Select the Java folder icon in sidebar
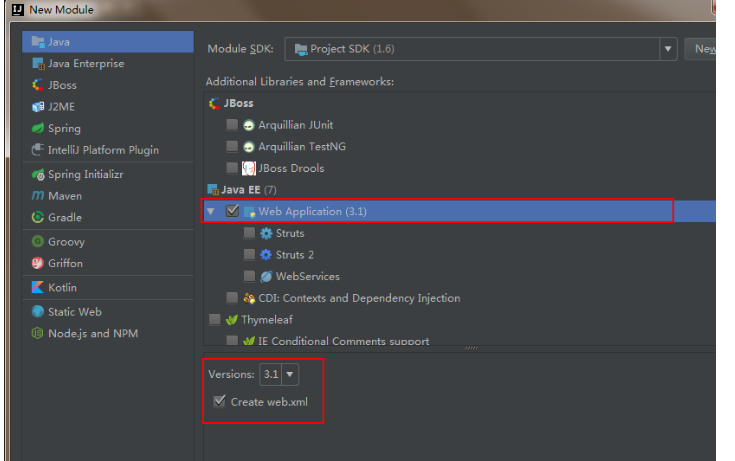This screenshot has width=735, height=461. click(38, 42)
